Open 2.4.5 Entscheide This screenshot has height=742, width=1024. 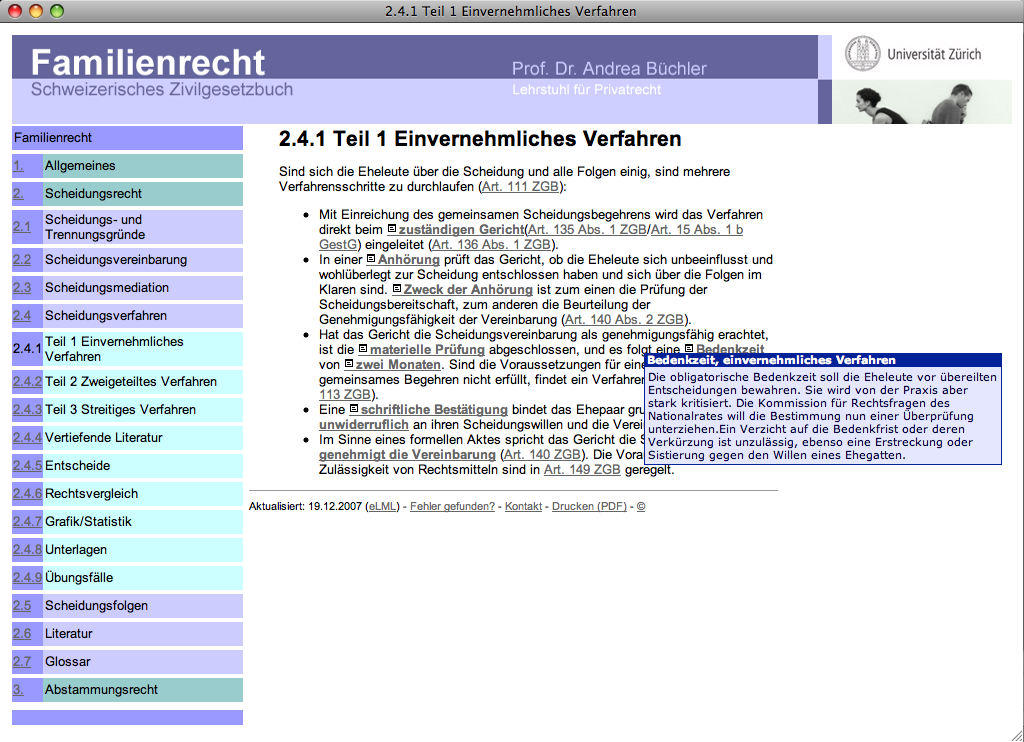(127, 466)
